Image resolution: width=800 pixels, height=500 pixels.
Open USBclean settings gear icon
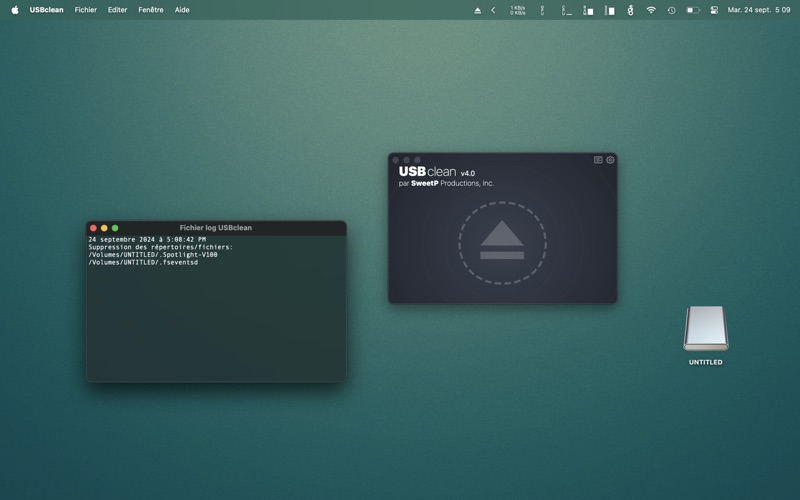click(x=610, y=160)
